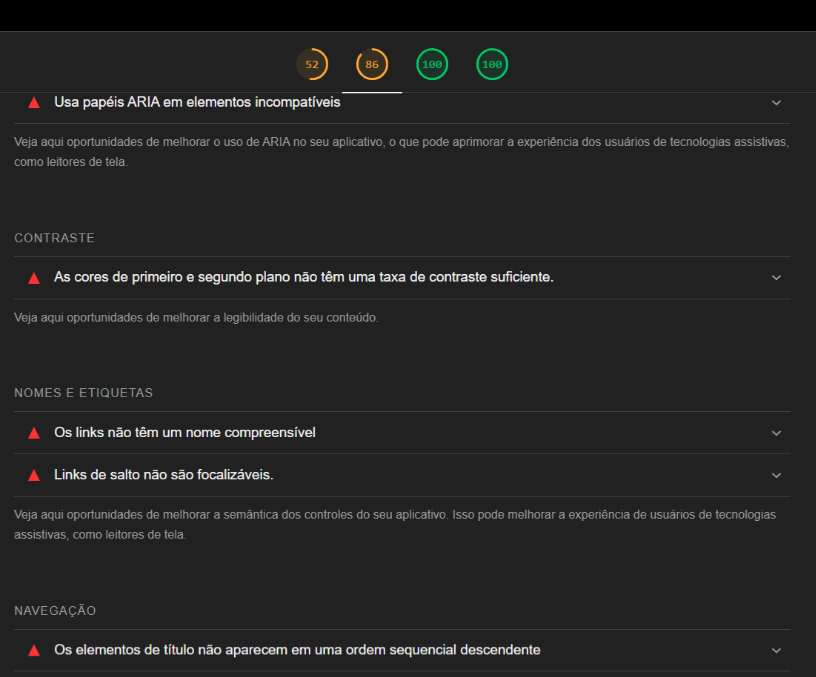The height and width of the screenshot is (677, 816).
Task: Click red triangle beside skip links audit
Action: point(34,475)
